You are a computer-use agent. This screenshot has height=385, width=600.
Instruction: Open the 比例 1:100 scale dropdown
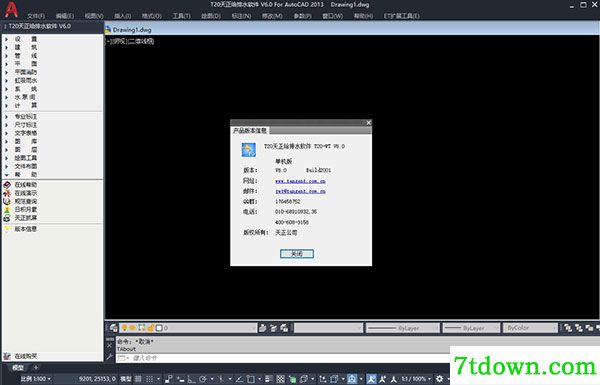[36, 379]
